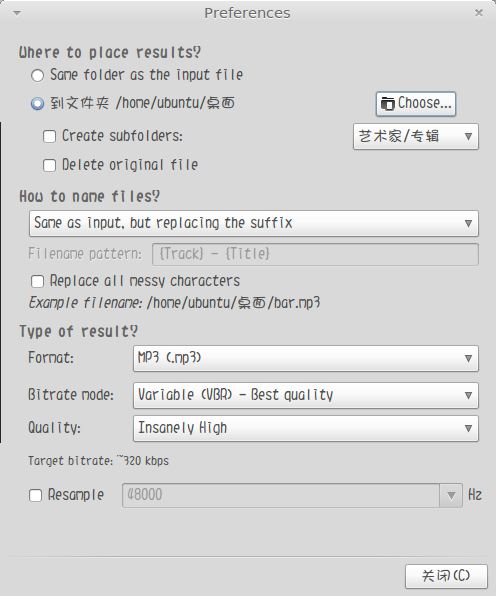Click the 48000 resample rate field
Screen dimensions: 496x596
[x=281, y=496]
